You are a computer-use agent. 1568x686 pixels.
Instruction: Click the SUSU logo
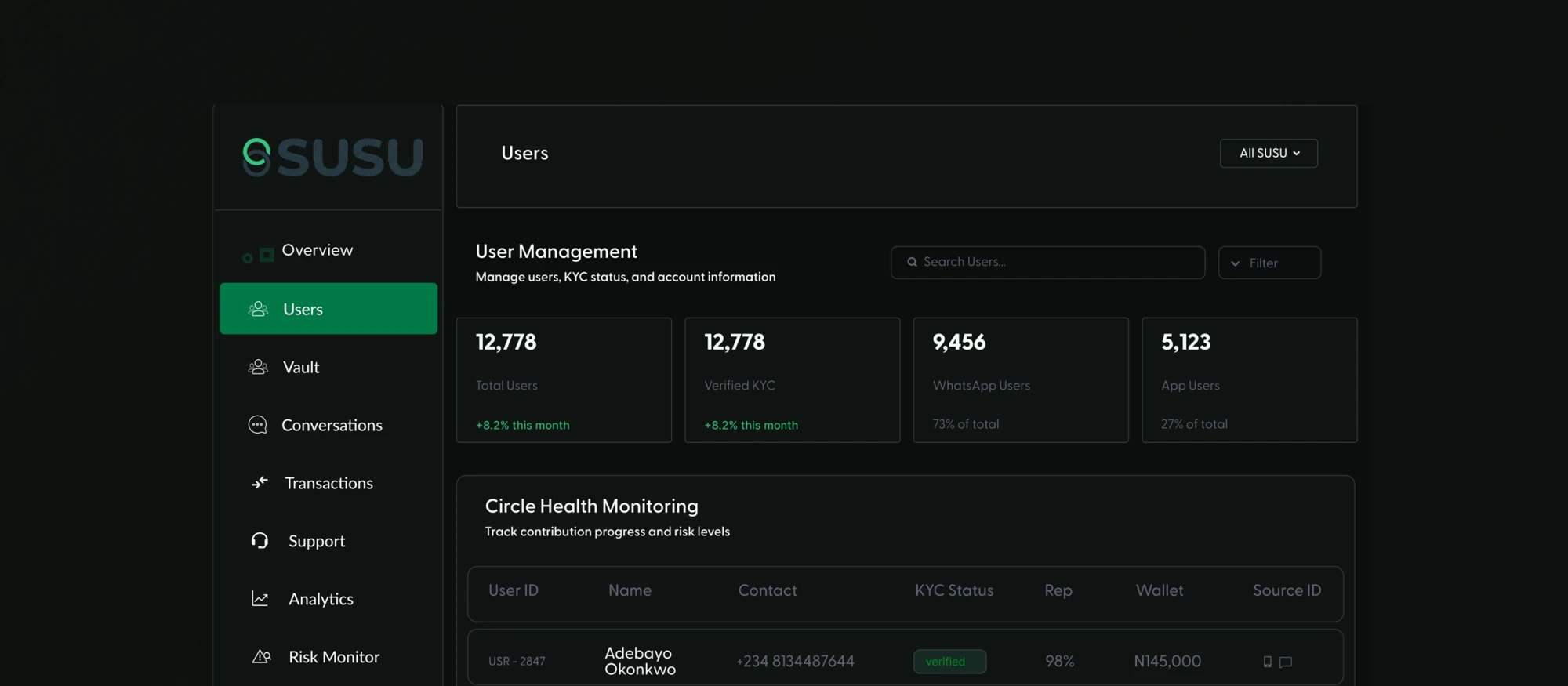tap(333, 157)
